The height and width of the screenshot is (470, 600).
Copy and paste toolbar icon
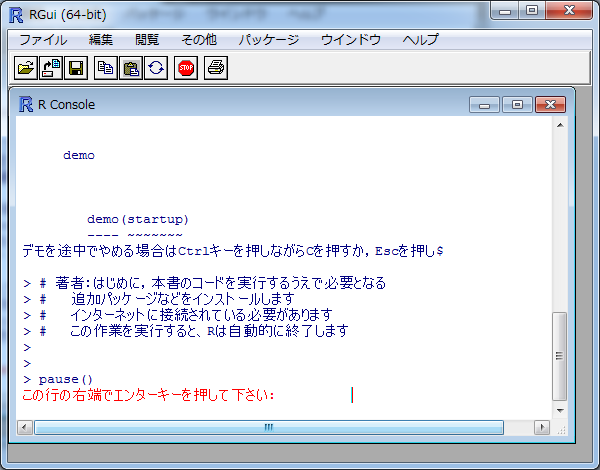tap(156, 68)
